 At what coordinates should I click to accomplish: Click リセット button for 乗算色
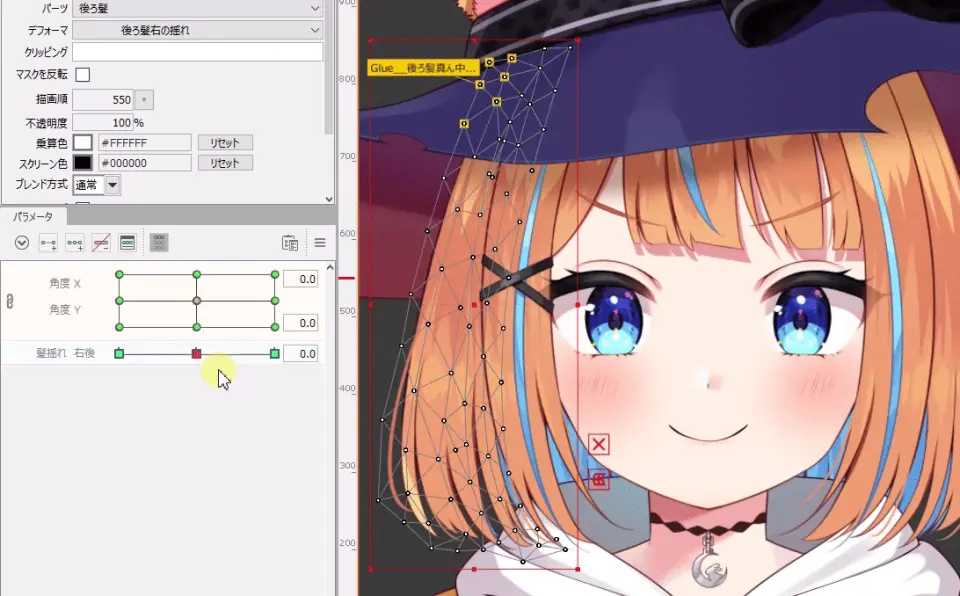pos(225,143)
